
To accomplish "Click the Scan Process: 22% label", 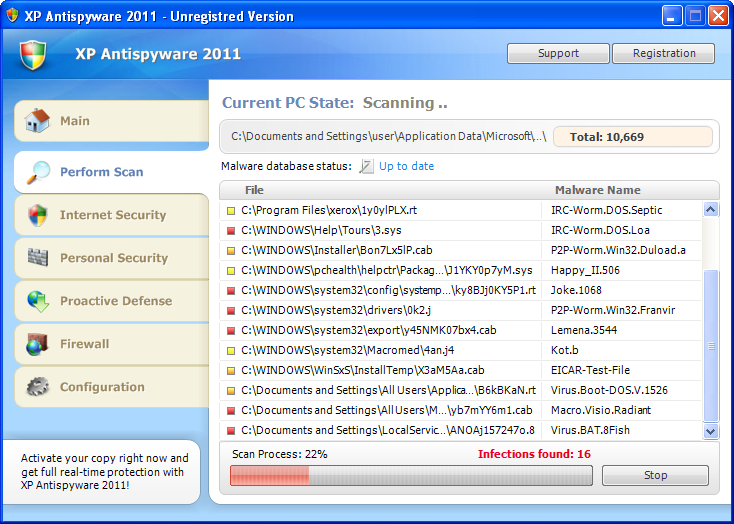I will 279,454.
